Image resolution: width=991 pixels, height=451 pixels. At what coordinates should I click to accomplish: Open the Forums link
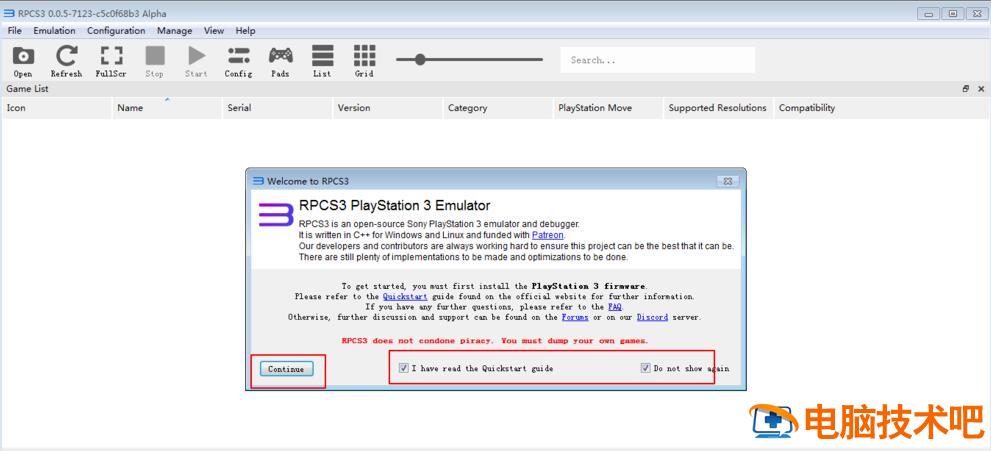575,317
